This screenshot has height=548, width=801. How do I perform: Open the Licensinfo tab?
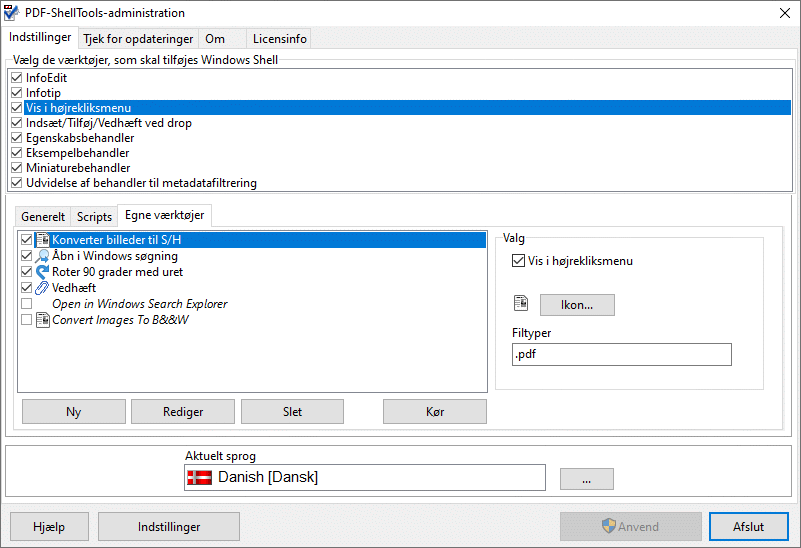pos(279,39)
